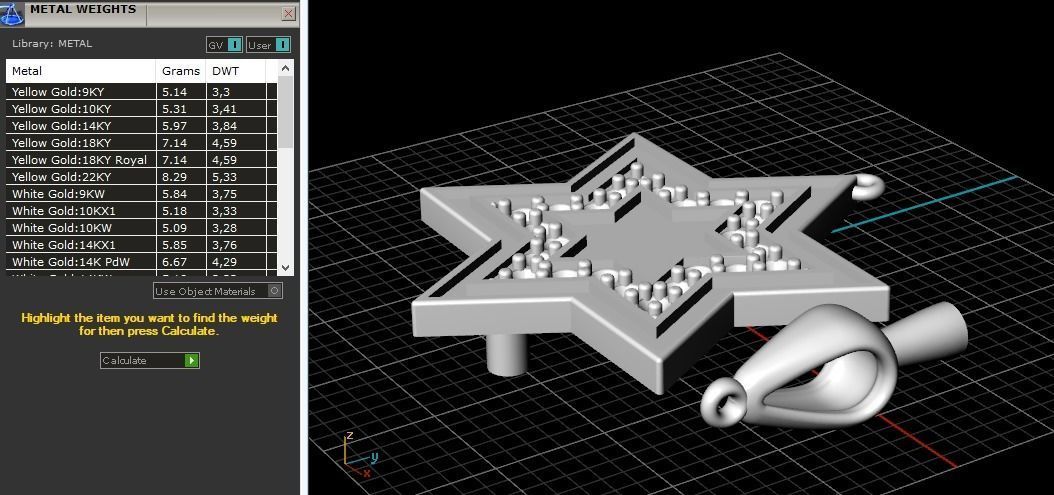Click the Calculate button
The width and height of the screenshot is (1054, 495).
tap(149, 360)
